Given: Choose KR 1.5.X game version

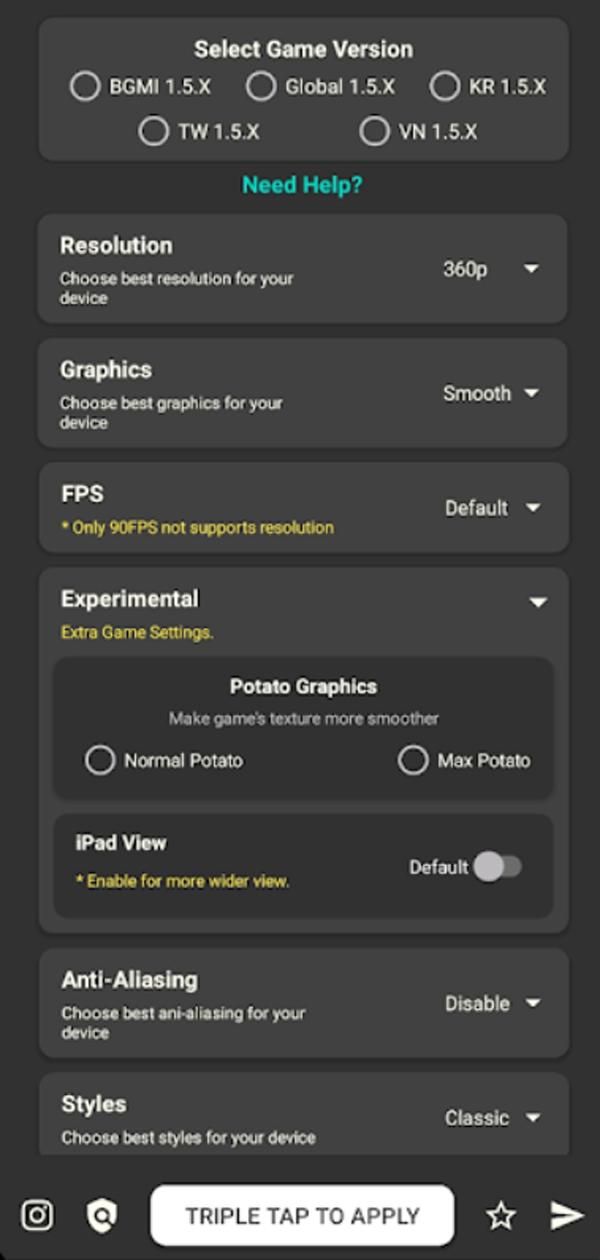Looking at the screenshot, I should pos(488,87).
